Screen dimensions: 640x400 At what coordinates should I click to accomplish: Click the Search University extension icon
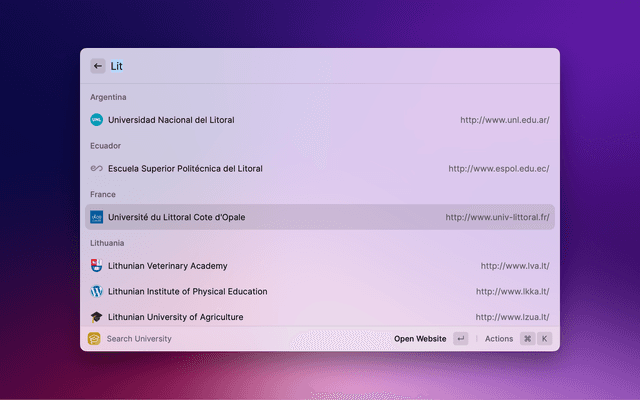[94, 339]
